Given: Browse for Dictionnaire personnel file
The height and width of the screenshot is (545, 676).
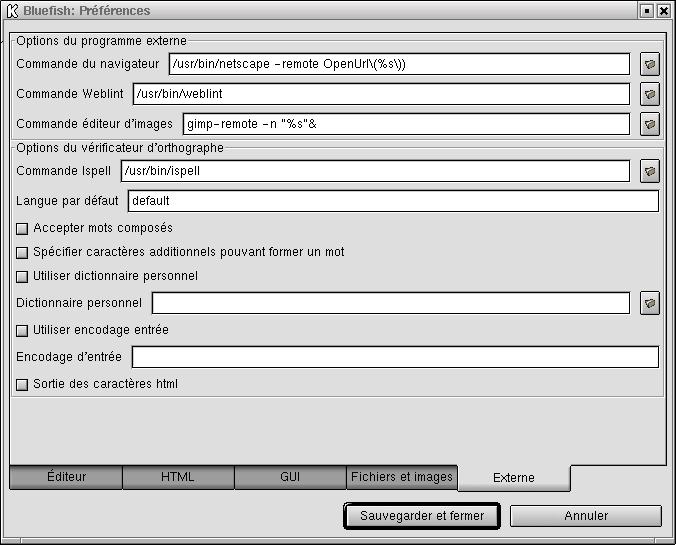Looking at the screenshot, I should click(x=650, y=303).
